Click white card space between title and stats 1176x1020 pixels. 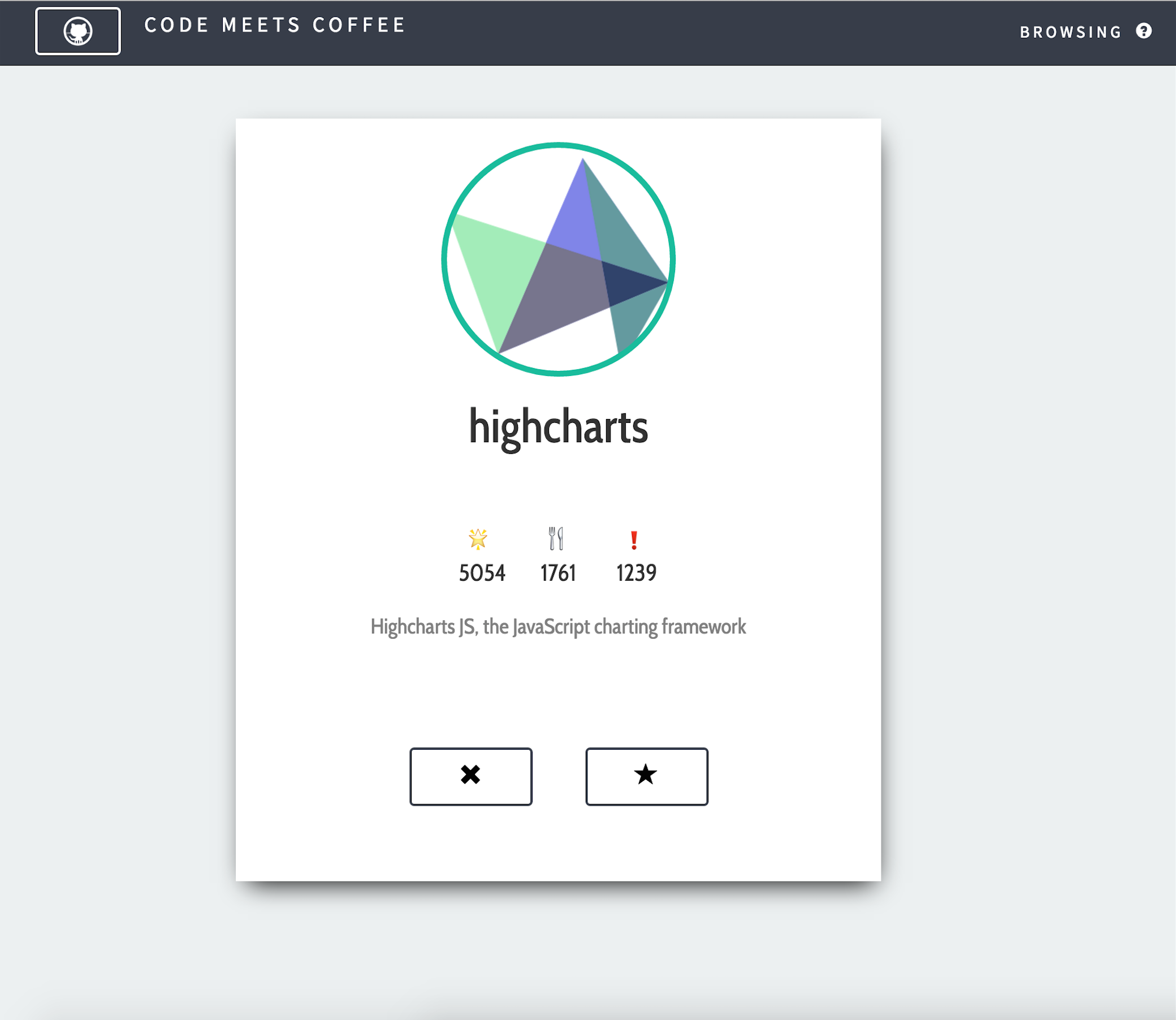[558, 490]
